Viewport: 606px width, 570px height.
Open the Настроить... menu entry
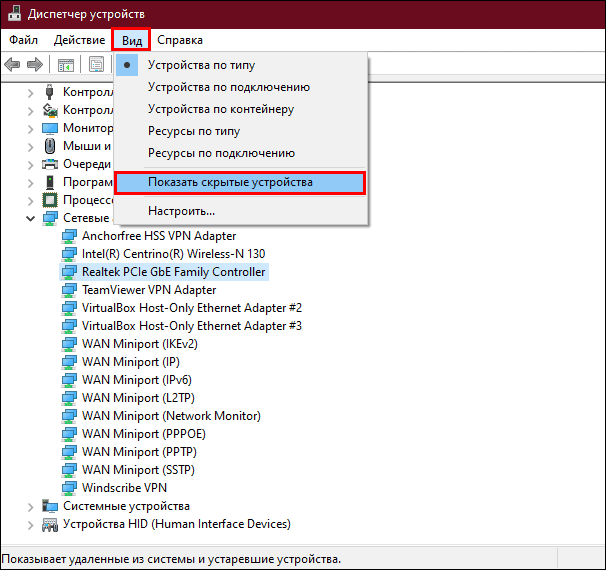click(241, 211)
